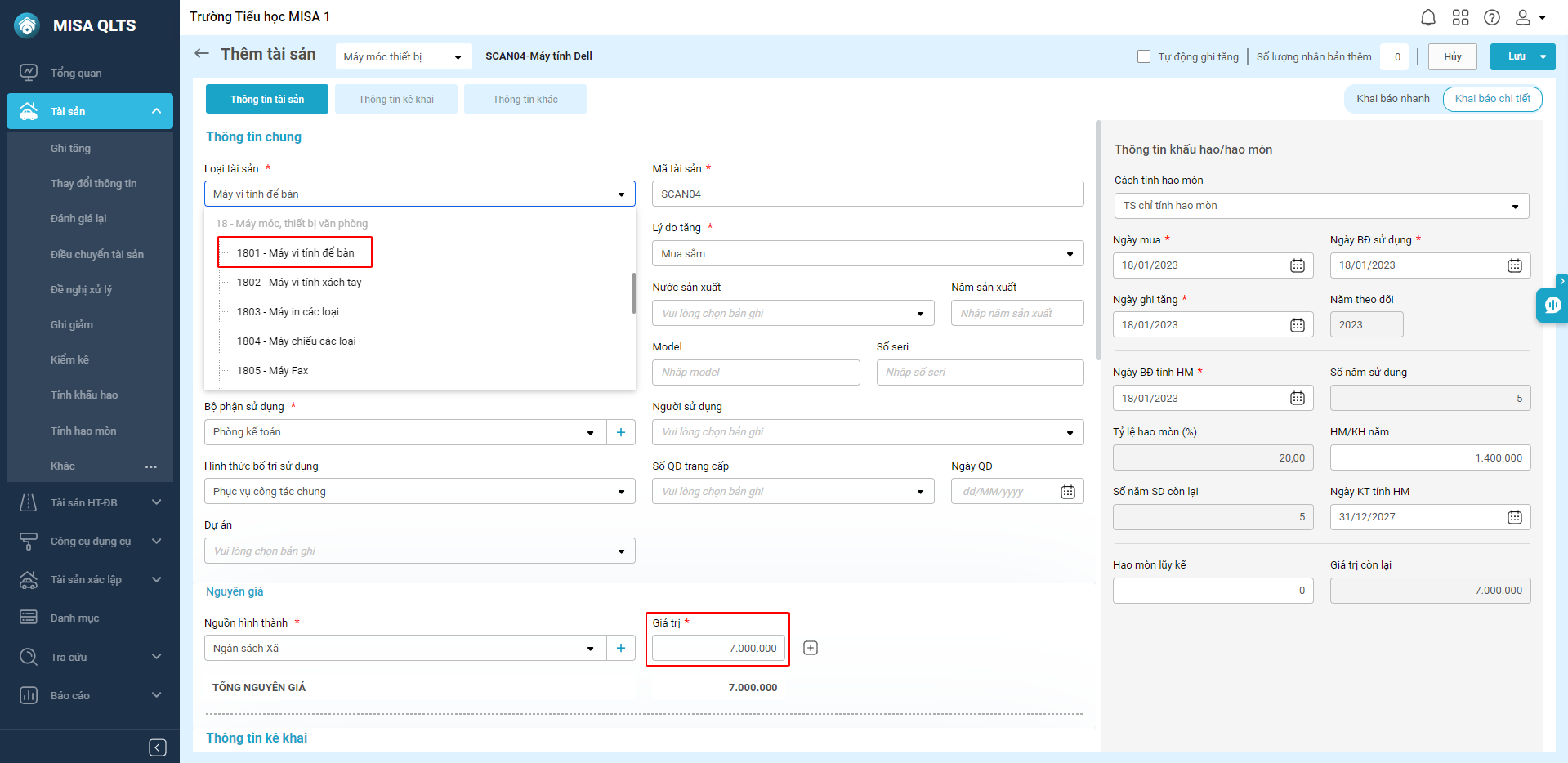
Task: Click plus icon next to Bộ phận sử dụng
Action: point(621,432)
